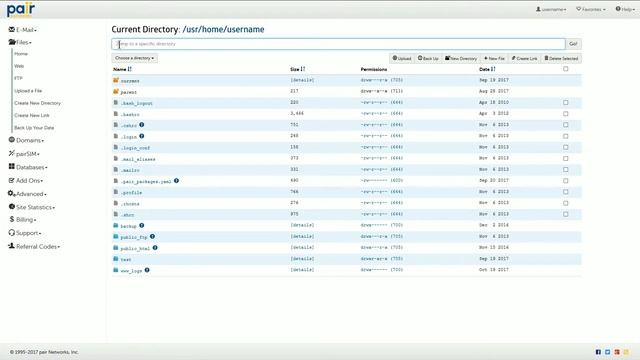Image resolution: width=640 pixels, height=360 pixels.
Task: Tick the checkbox for .mailrc
Action: pos(566,169)
